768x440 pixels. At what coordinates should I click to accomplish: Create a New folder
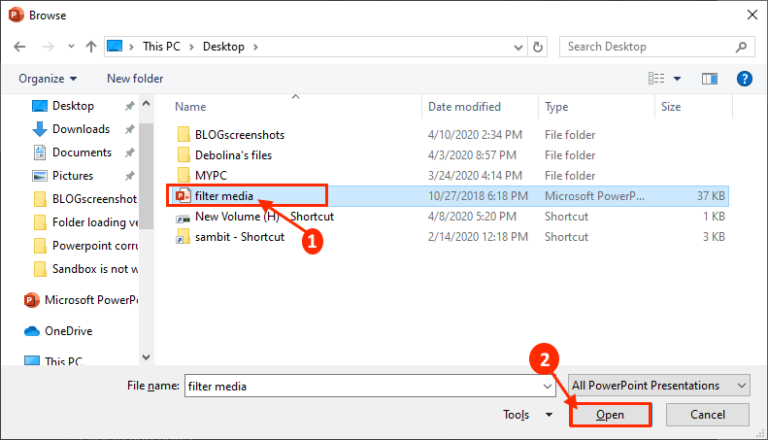tap(135, 78)
